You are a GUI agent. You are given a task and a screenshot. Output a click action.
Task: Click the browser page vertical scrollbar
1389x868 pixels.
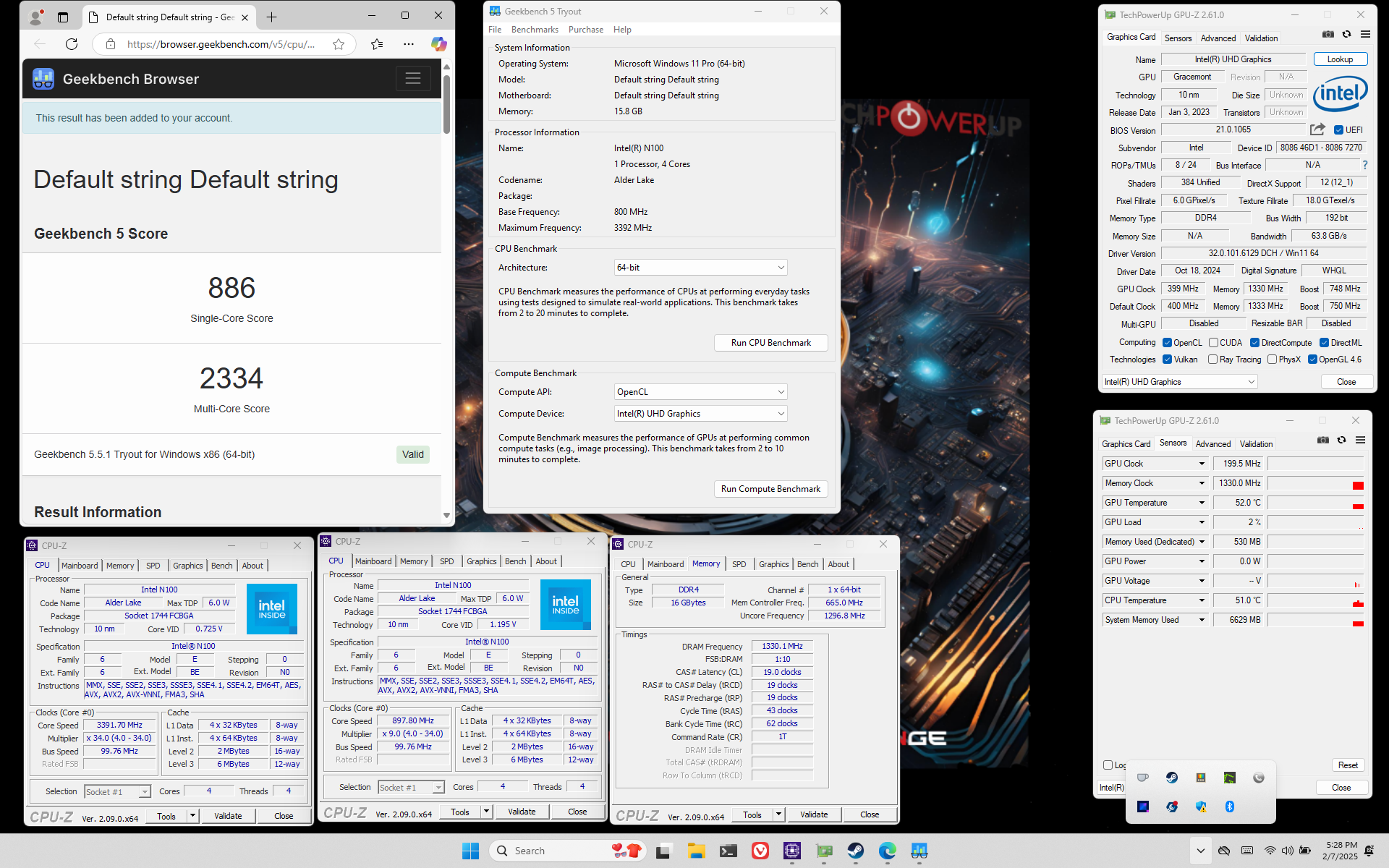(446, 105)
